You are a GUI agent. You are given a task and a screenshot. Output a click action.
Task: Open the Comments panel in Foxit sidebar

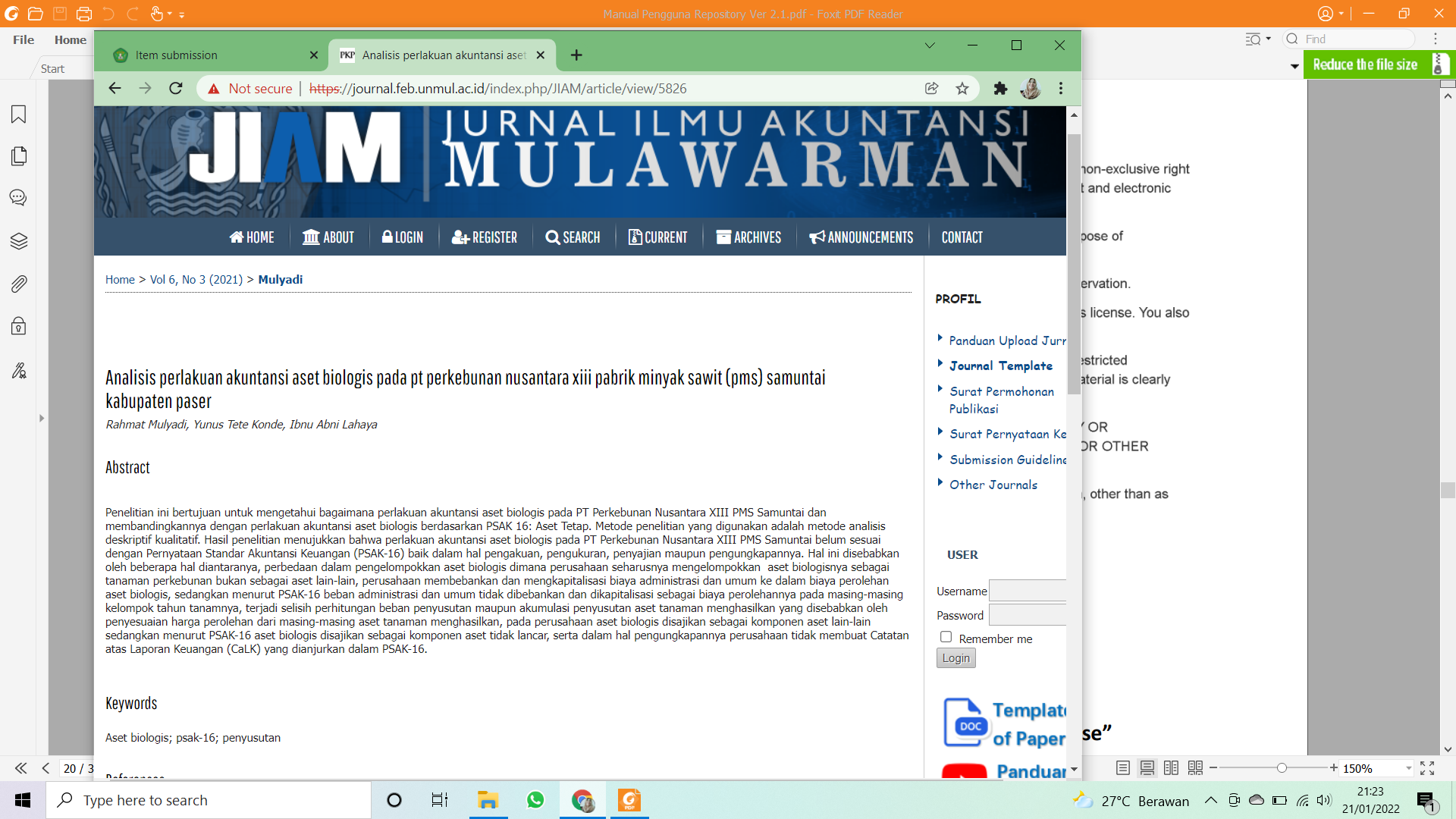(18, 198)
